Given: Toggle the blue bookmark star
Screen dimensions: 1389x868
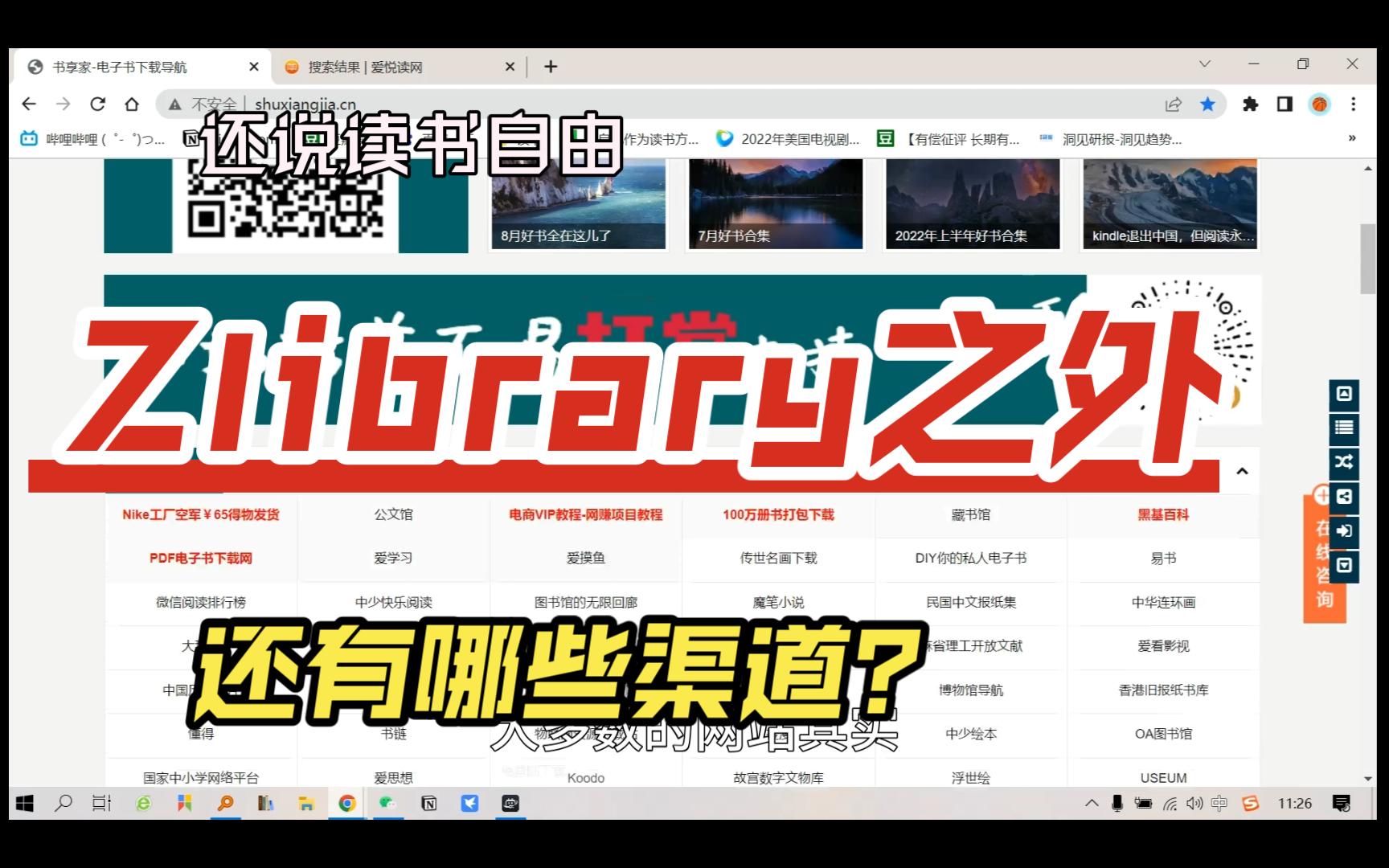Looking at the screenshot, I should (x=1207, y=104).
